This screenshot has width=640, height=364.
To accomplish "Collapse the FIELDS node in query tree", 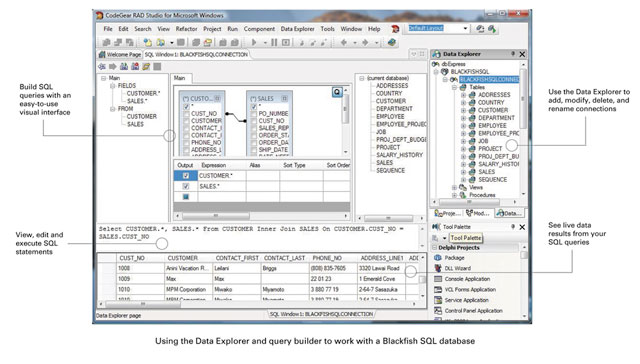I will point(112,86).
